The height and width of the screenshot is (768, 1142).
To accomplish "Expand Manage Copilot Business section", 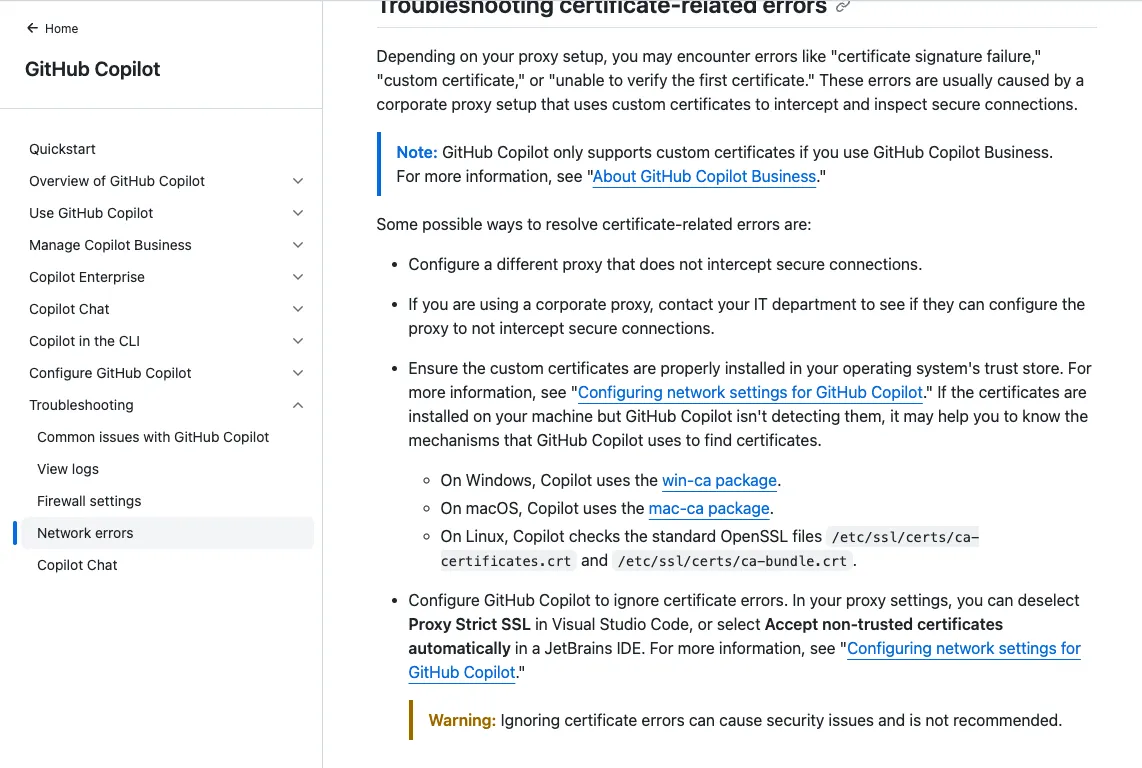I will [x=298, y=245].
